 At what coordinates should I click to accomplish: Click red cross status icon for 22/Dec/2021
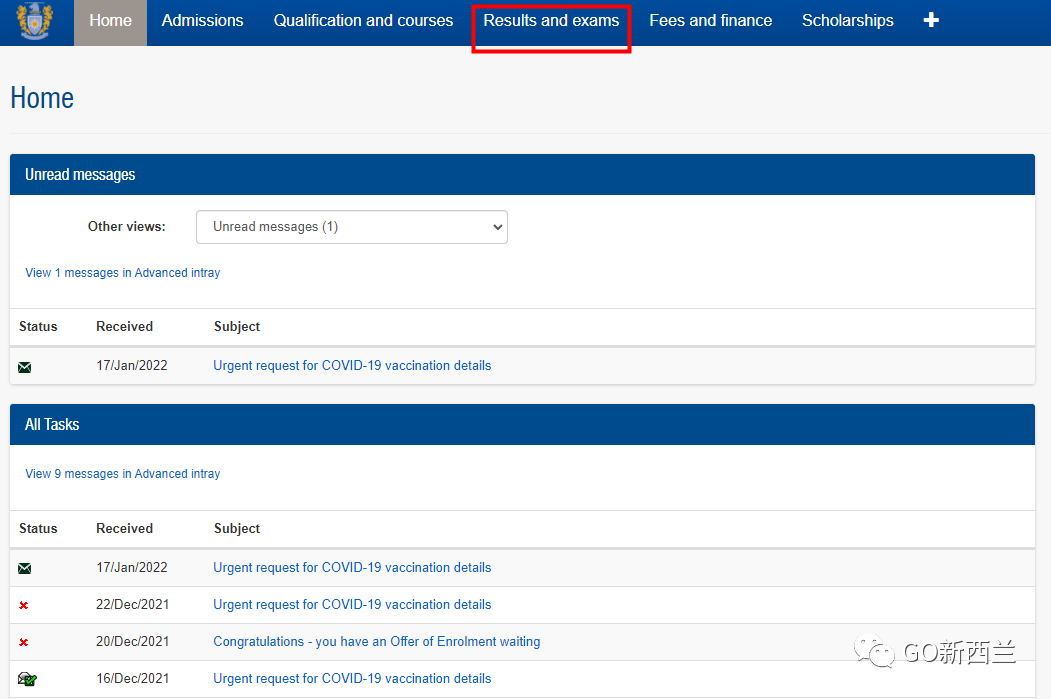(x=23, y=605)
